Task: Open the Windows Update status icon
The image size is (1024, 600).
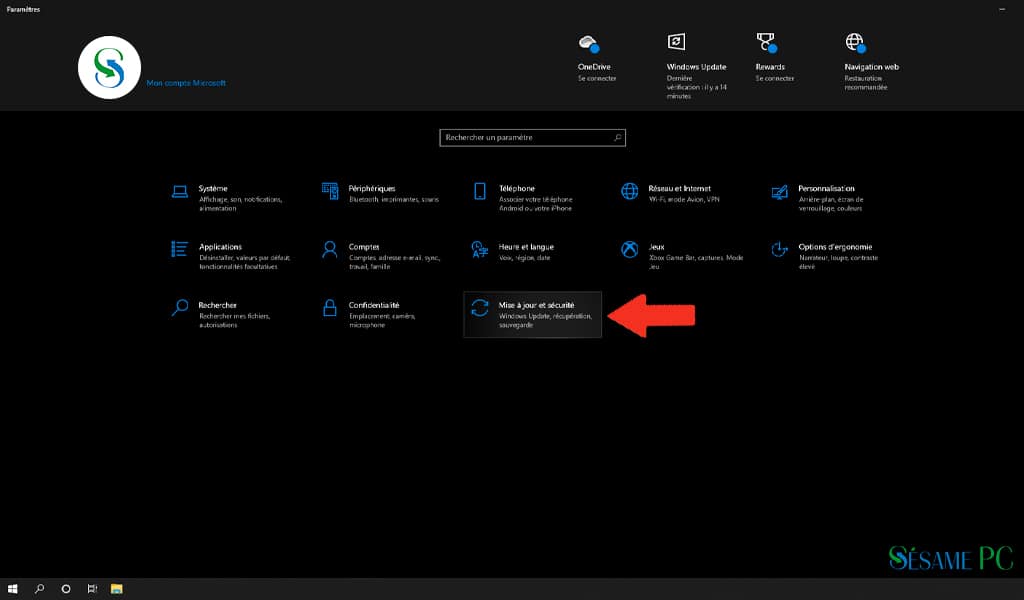Action: click(676, 42)
